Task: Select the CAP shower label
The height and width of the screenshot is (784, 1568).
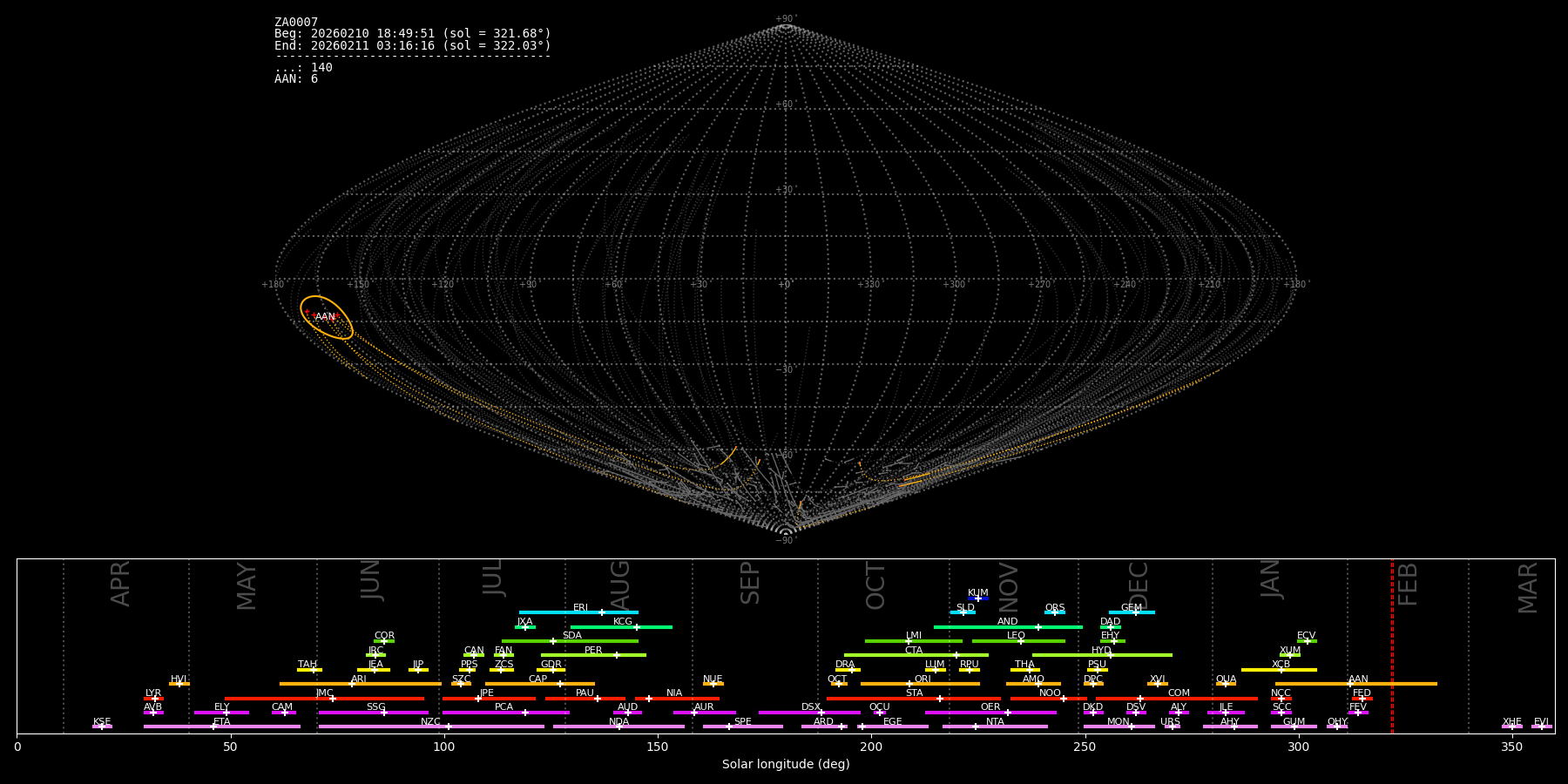Action: click(x=538, y=679)
